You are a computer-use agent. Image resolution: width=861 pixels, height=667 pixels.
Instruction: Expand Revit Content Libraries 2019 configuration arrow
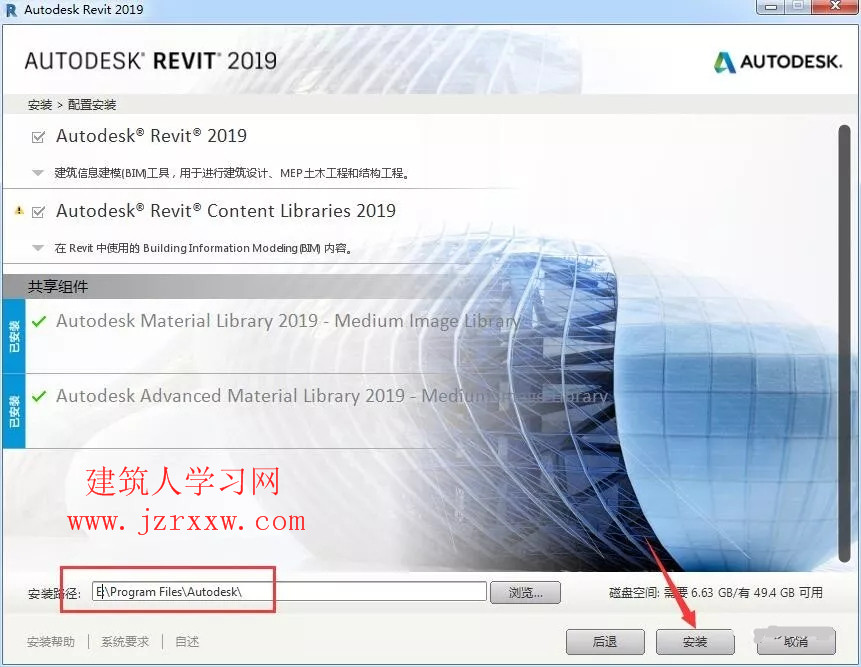[x=37, y=248]
